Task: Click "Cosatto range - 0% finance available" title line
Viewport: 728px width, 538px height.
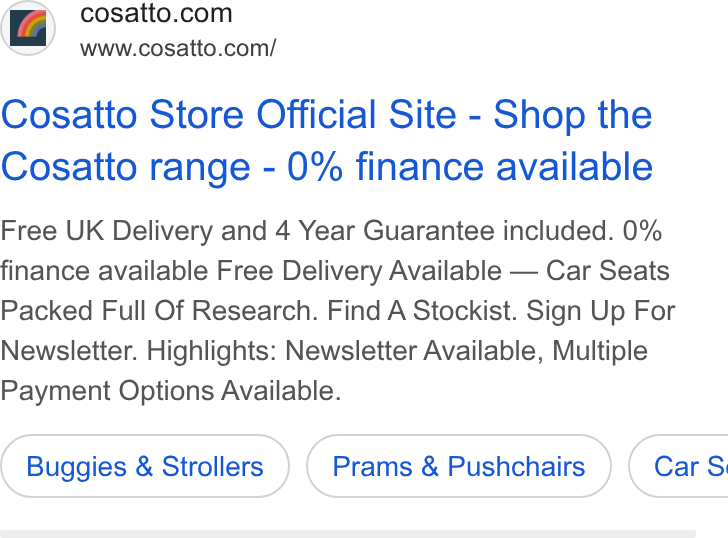Action: 326,167
